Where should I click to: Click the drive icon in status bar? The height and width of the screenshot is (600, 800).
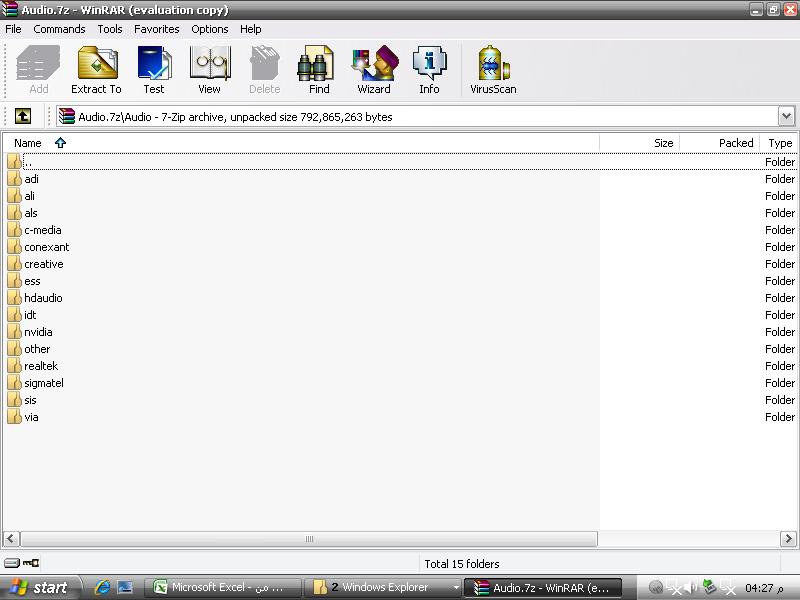12,563
